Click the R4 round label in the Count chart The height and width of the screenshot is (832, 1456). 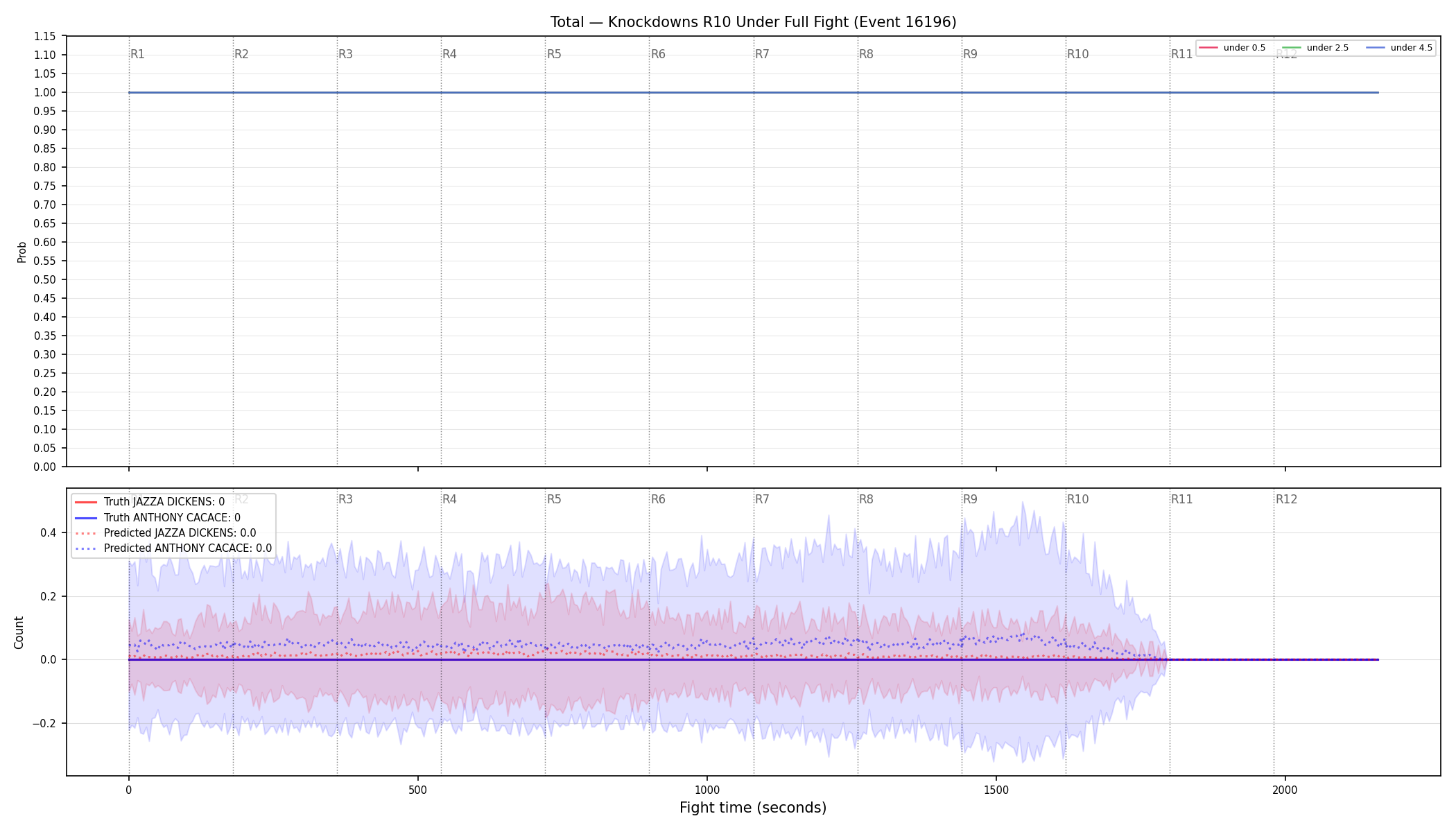pos(449,499)
